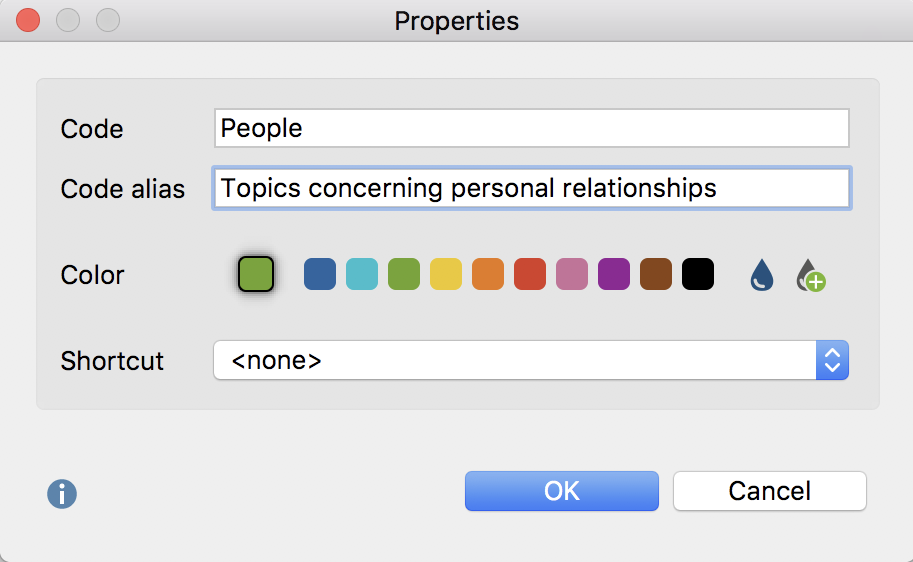Pick the brown color swatch
This screenshot has width=913, height=562.
point(656,274)
